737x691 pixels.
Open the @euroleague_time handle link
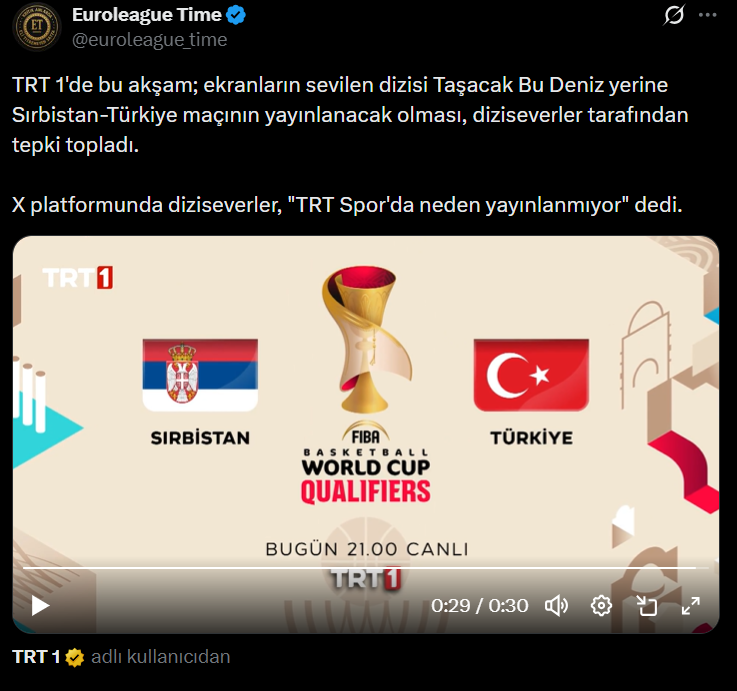coord(149,39)
